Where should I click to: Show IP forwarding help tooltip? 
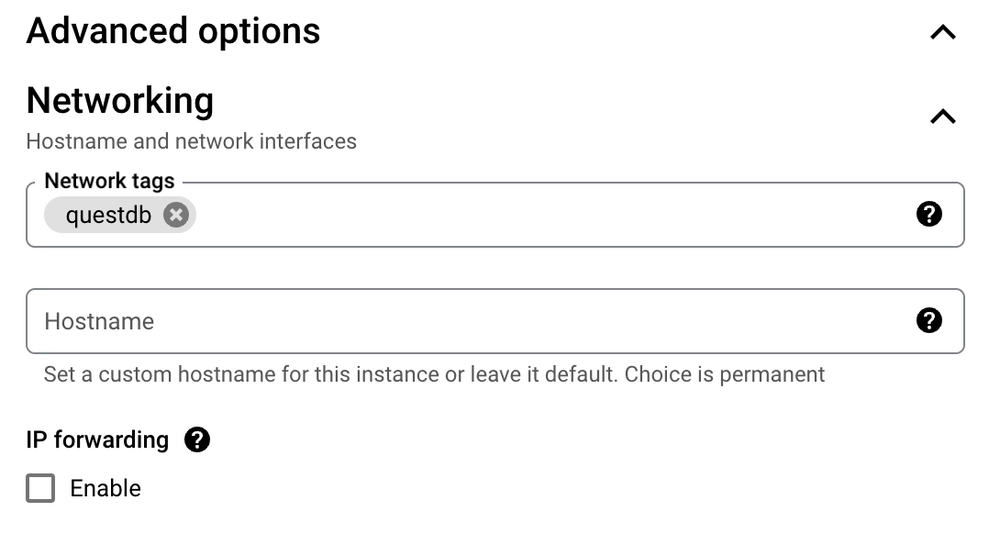pos(197,440)
